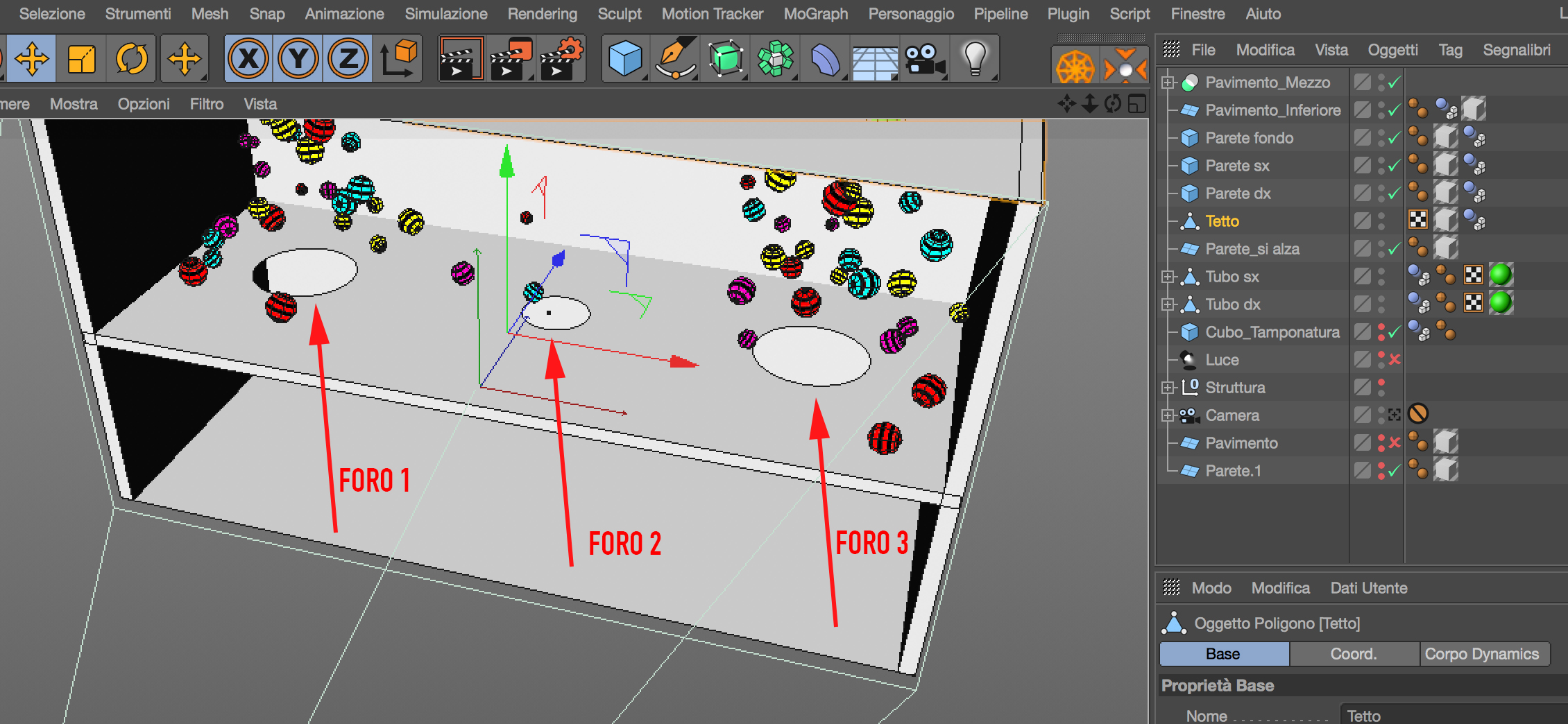Toggle the viewport layout icon

pos(1137,104)
